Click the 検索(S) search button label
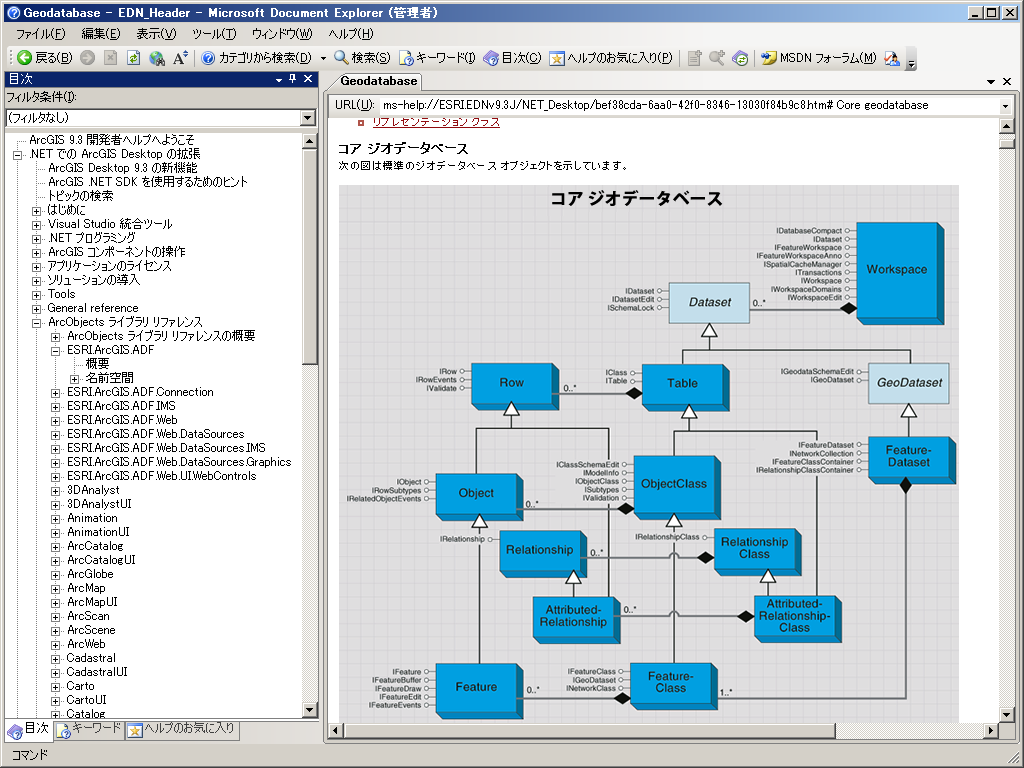This screenshot has height=768, width=1024. tap(371, 58)
